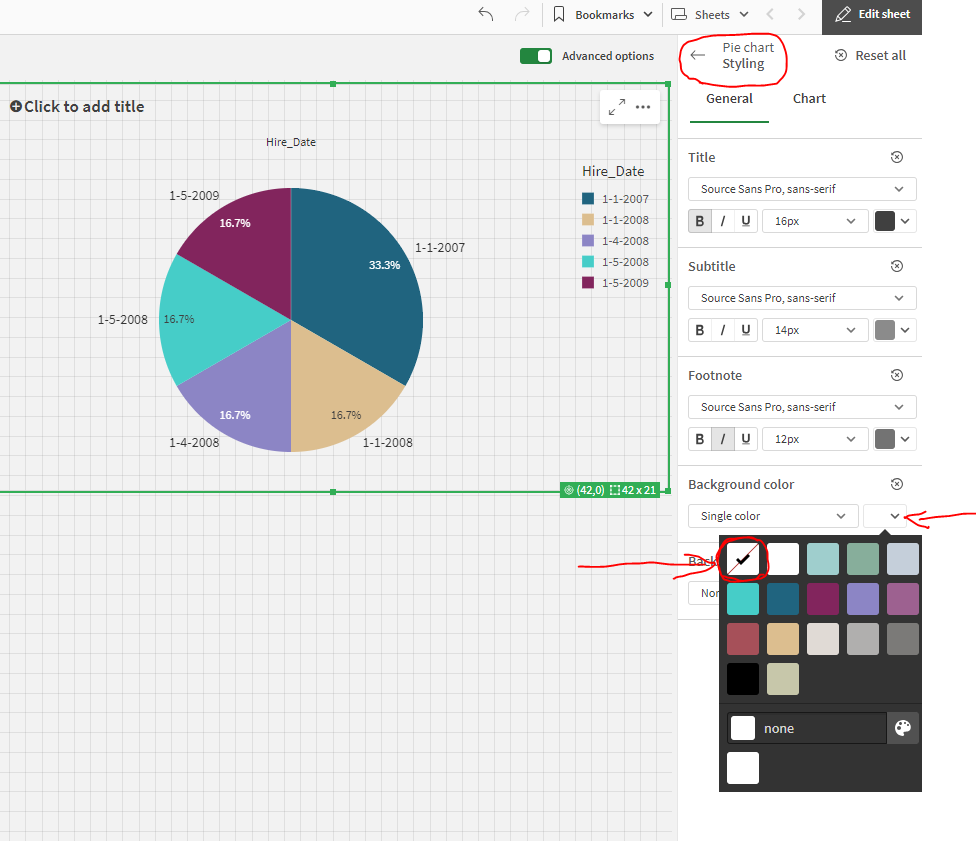Viewport: 976px width, 841px height.
Task: Reset the Subtitle styling settings
Action: click(x=896, y=266)
